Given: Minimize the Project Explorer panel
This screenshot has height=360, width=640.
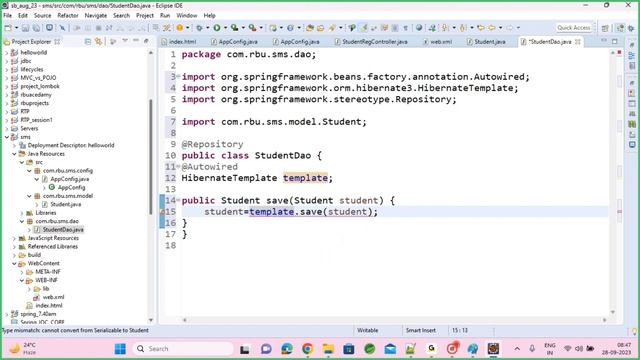Looking at the screenshot, I should (x=136, y=41).
